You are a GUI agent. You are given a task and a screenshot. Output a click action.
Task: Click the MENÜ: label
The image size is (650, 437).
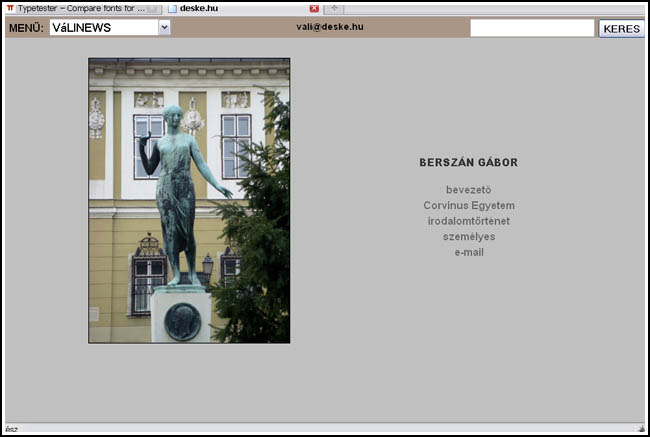pos(26,28)
